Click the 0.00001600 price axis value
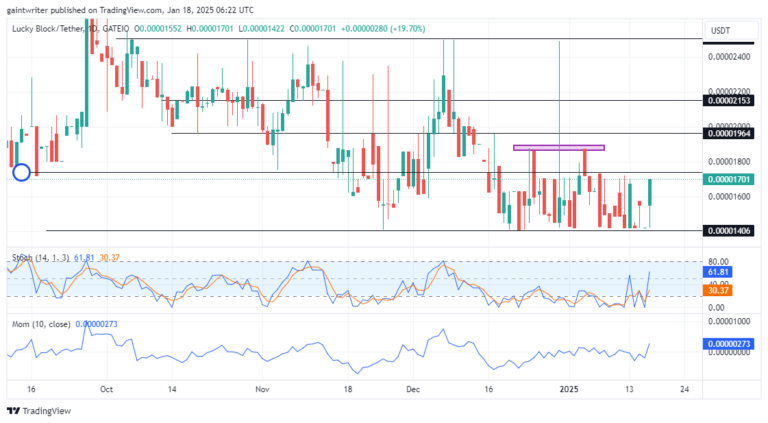The width and height of the screenshot is (768, 423). point(729,197)
